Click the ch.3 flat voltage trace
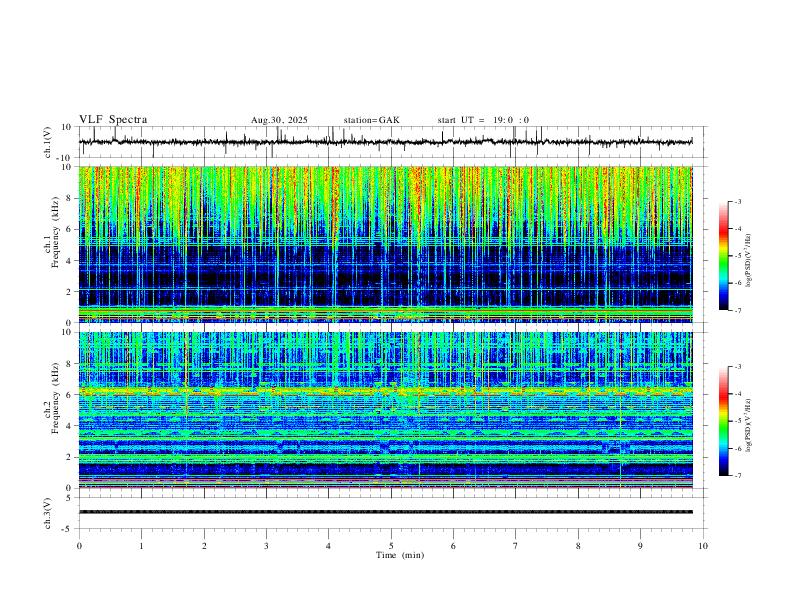The height and width of the screenshot is (612, 792). 385,512
